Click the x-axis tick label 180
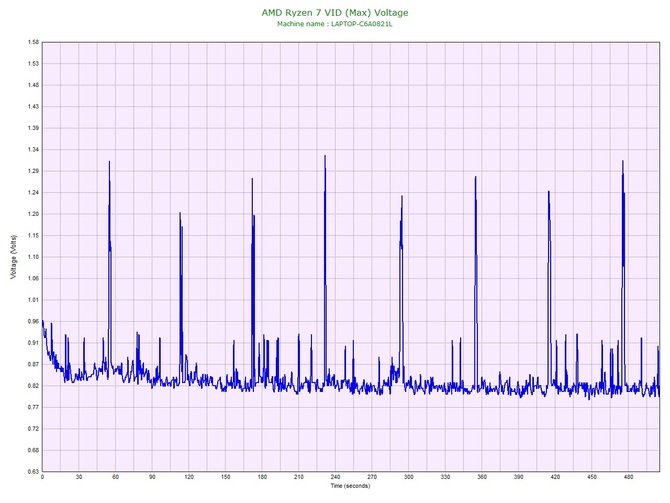 pos(262,477)
